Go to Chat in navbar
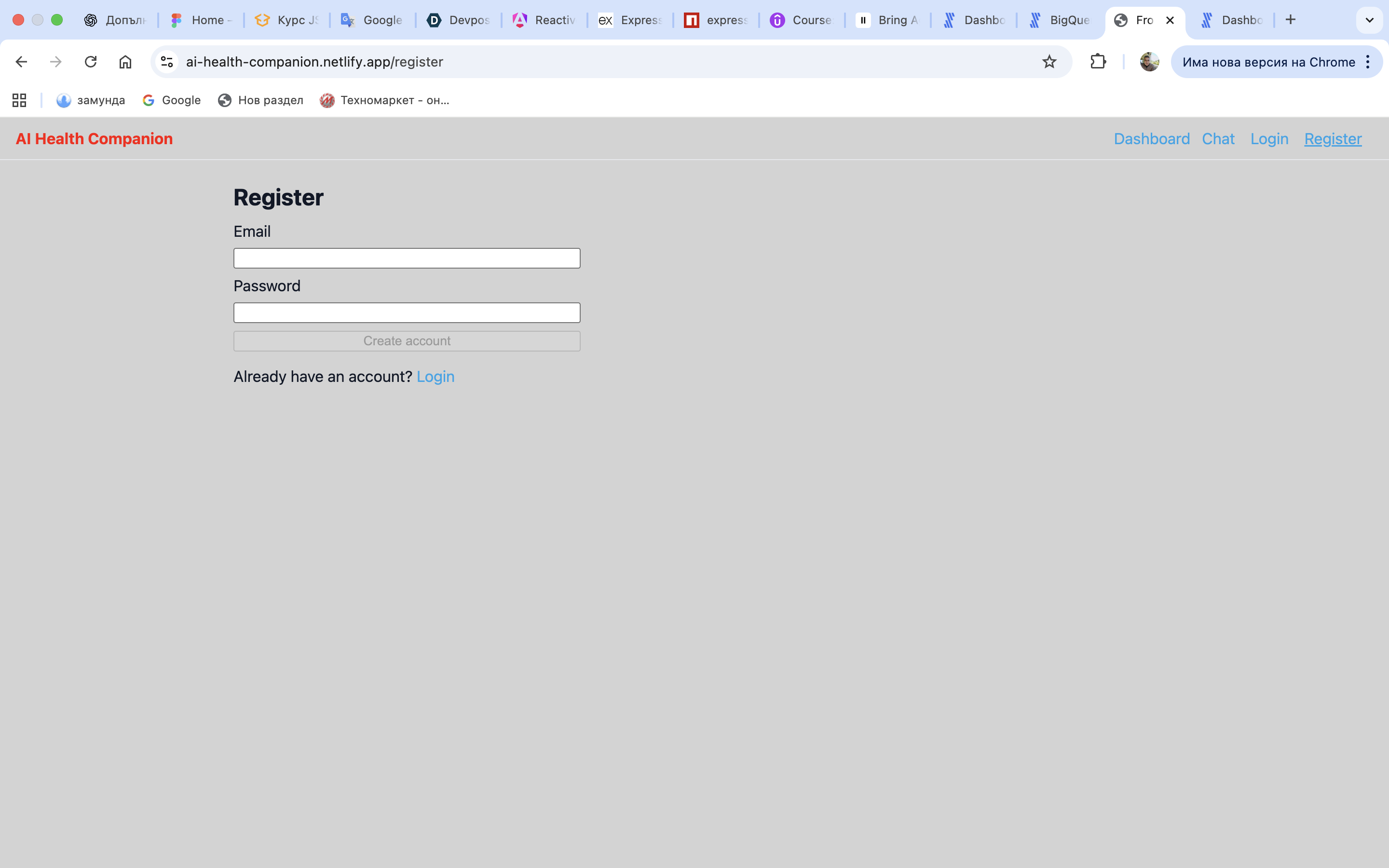 coord(1217,139)
